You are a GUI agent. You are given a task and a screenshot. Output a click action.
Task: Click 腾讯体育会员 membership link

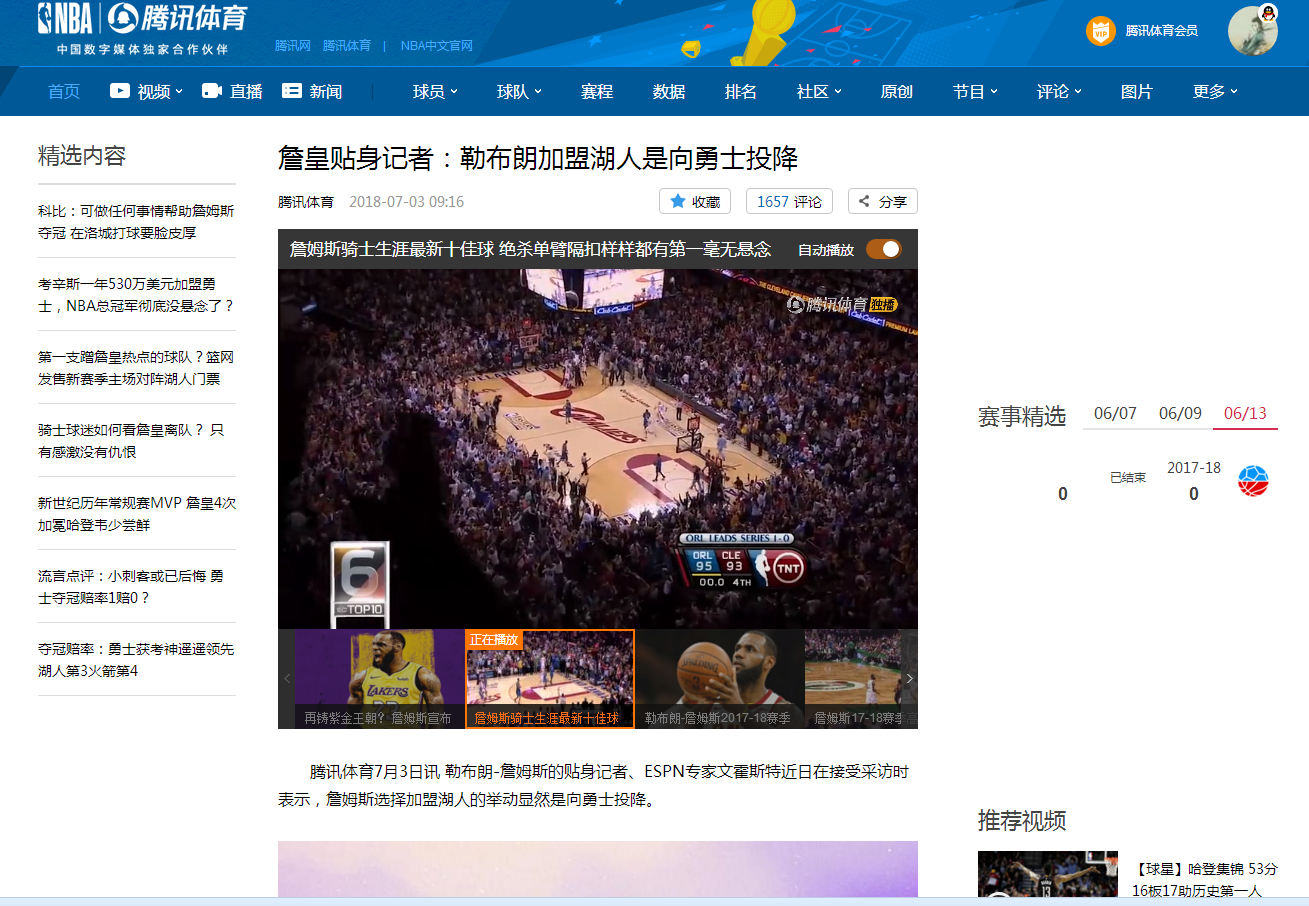[1162, 31]
